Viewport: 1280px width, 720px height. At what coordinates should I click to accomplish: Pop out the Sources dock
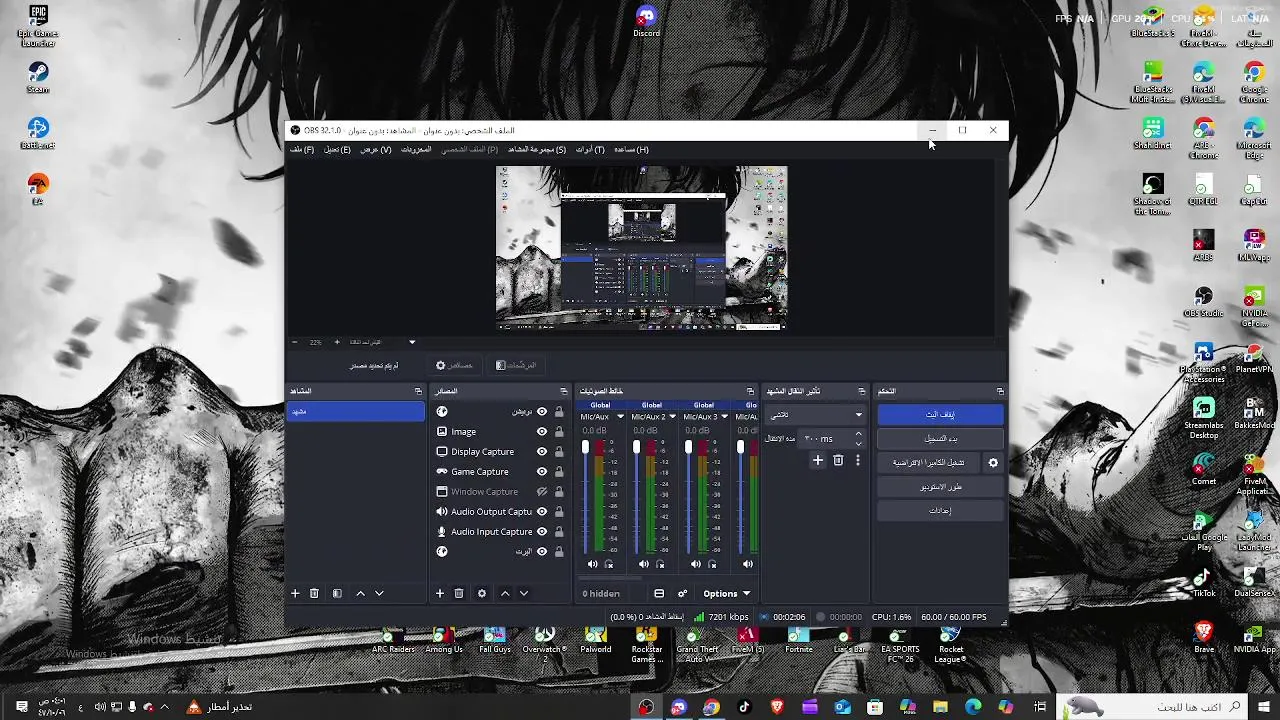(x=563, y=391)
